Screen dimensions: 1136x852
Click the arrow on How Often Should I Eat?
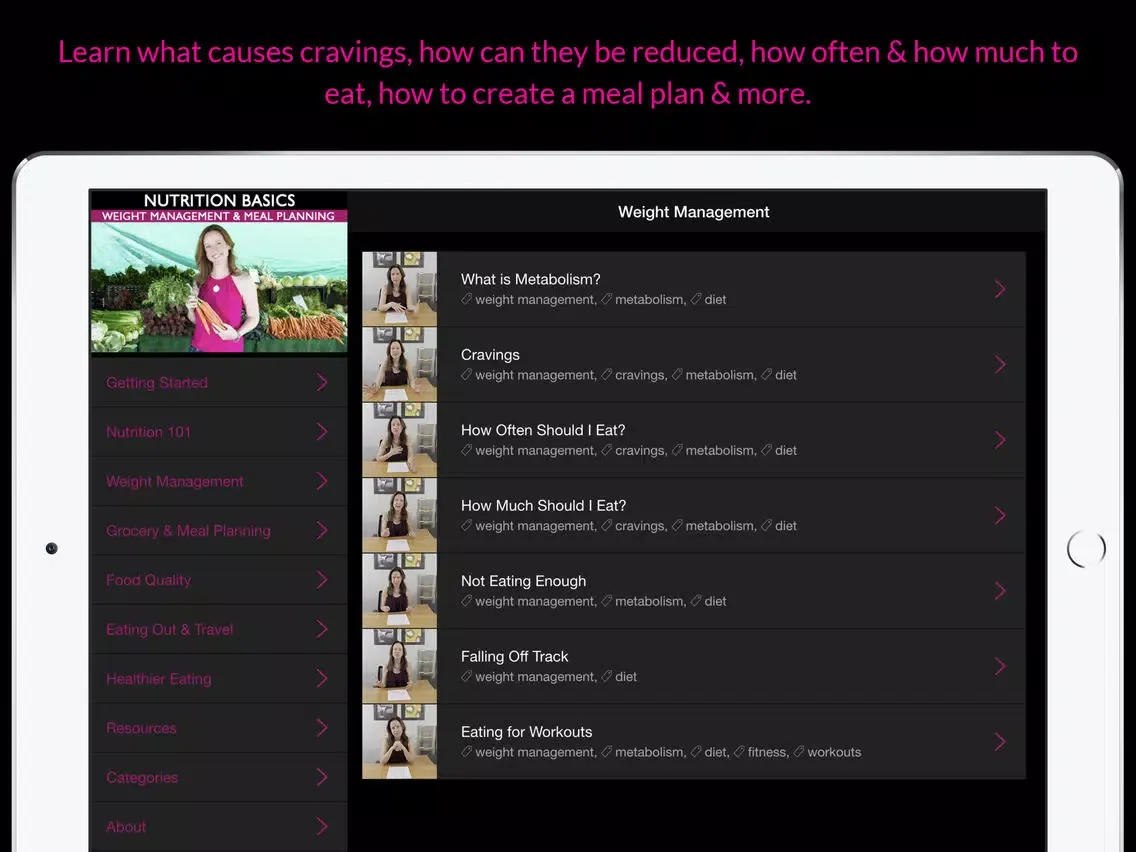(1000, 440)
